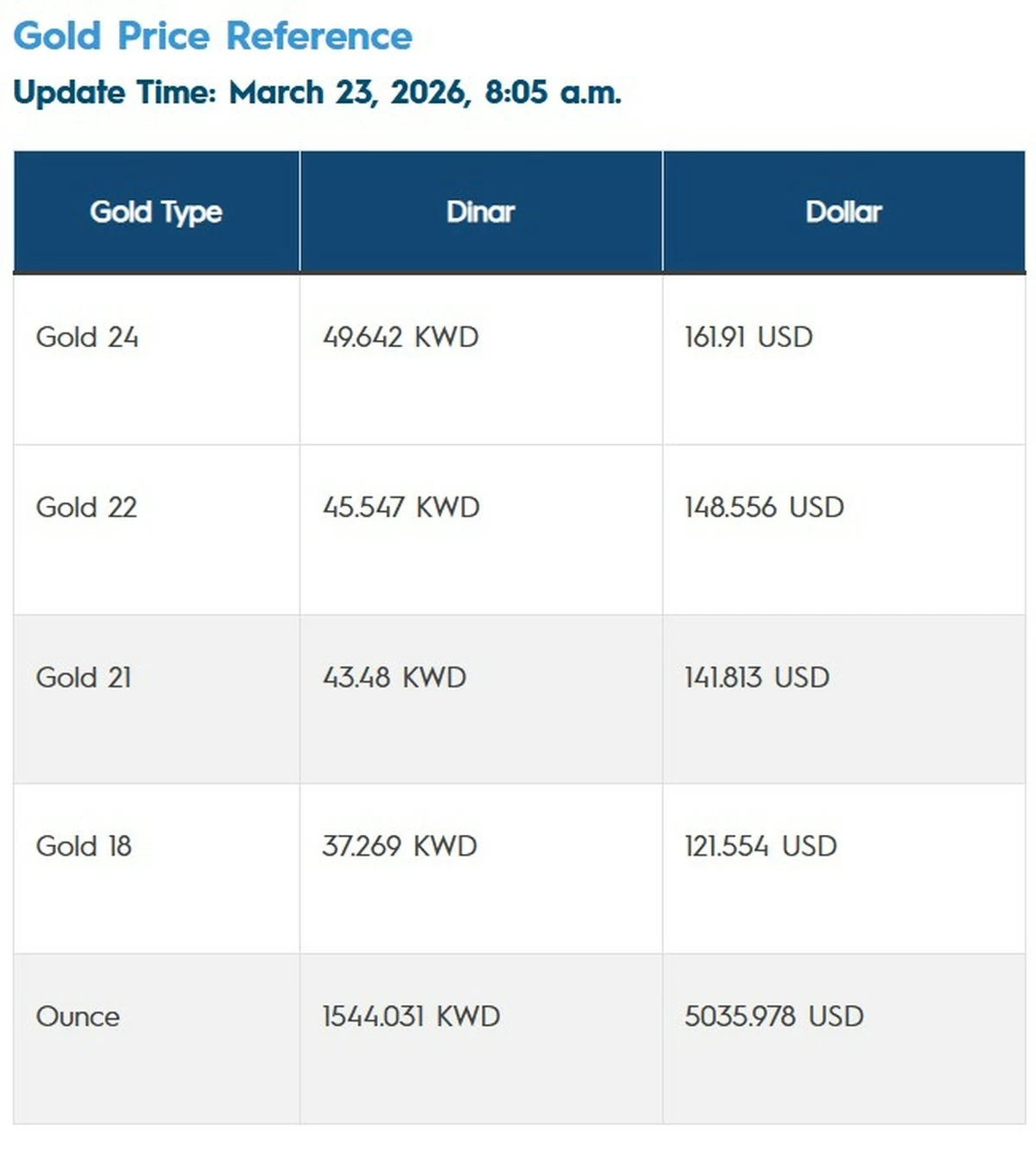This screenshot has height=1163, width=1036.
Task: Click the 5035.978 USD ounce price
Action: click(x=774, y=1016)
